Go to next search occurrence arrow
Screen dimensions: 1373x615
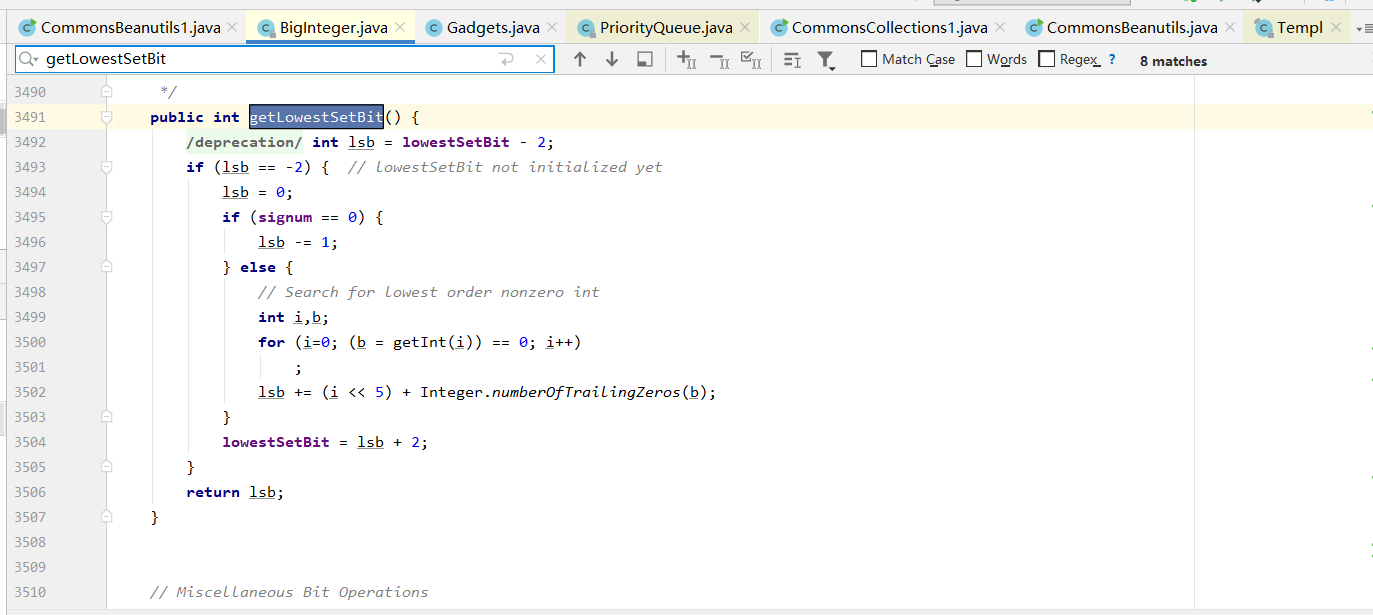point(612,60)
